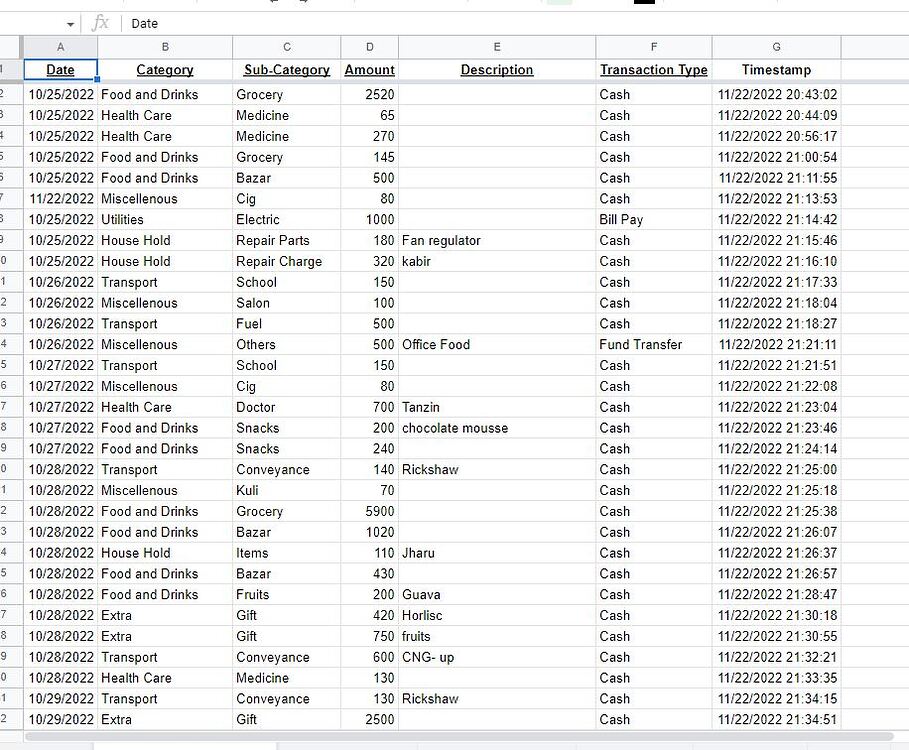Click the Amount header cell
This screenshot has height=750, width=909.
pos(369,70)
